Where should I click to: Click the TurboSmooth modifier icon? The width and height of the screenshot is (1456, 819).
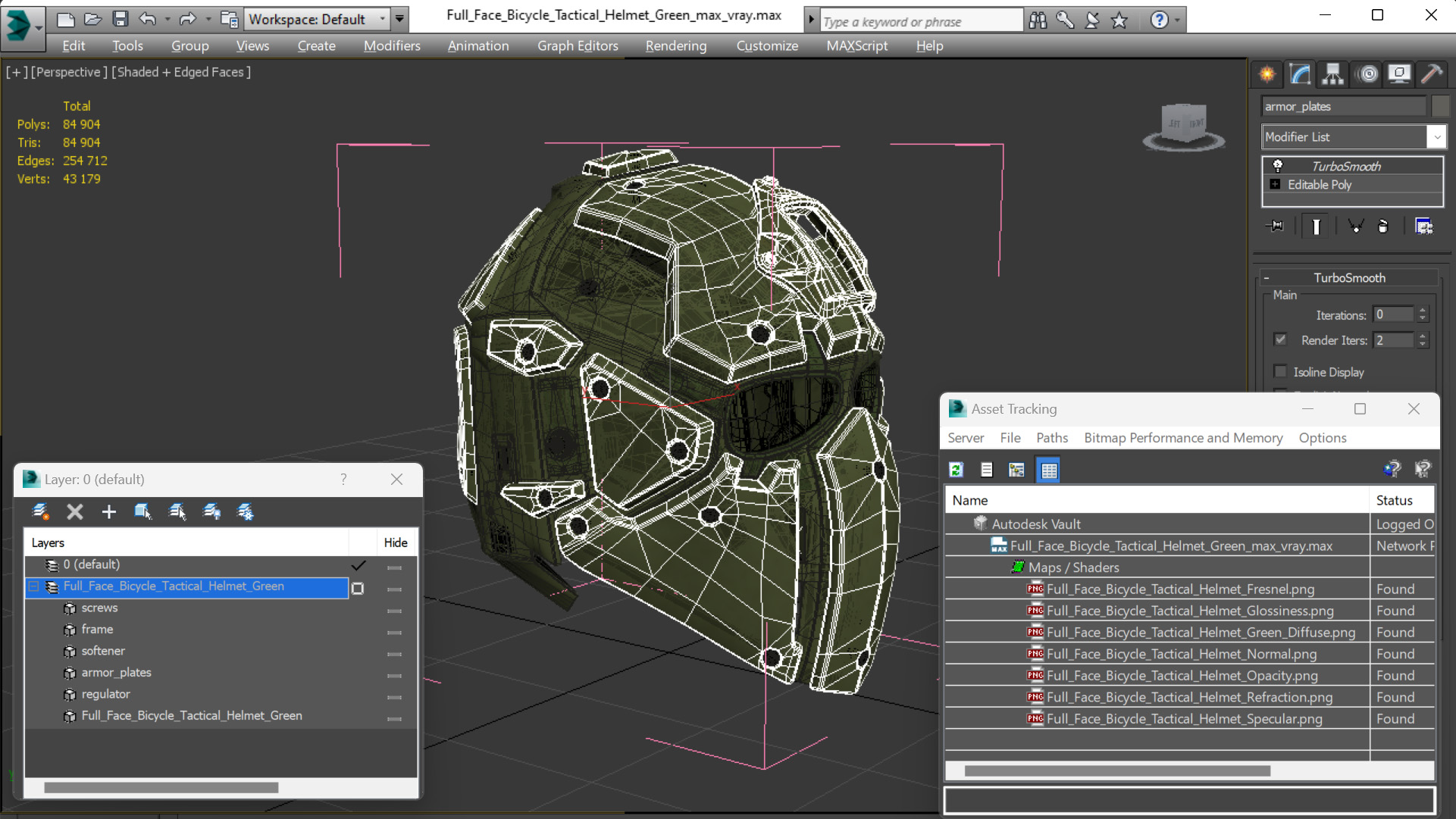1278,165
